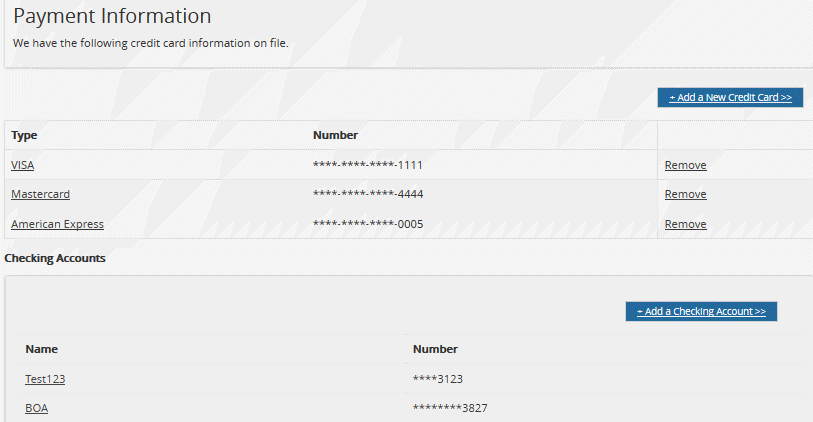This screenshot has width=813, height=422.
Task: Click the credit card Number column header
Action: [335, 134]
